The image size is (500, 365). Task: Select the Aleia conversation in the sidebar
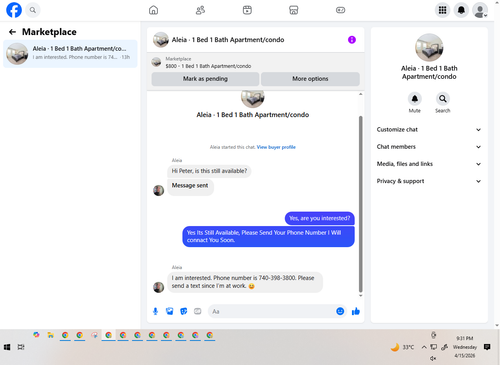[70, 53]
